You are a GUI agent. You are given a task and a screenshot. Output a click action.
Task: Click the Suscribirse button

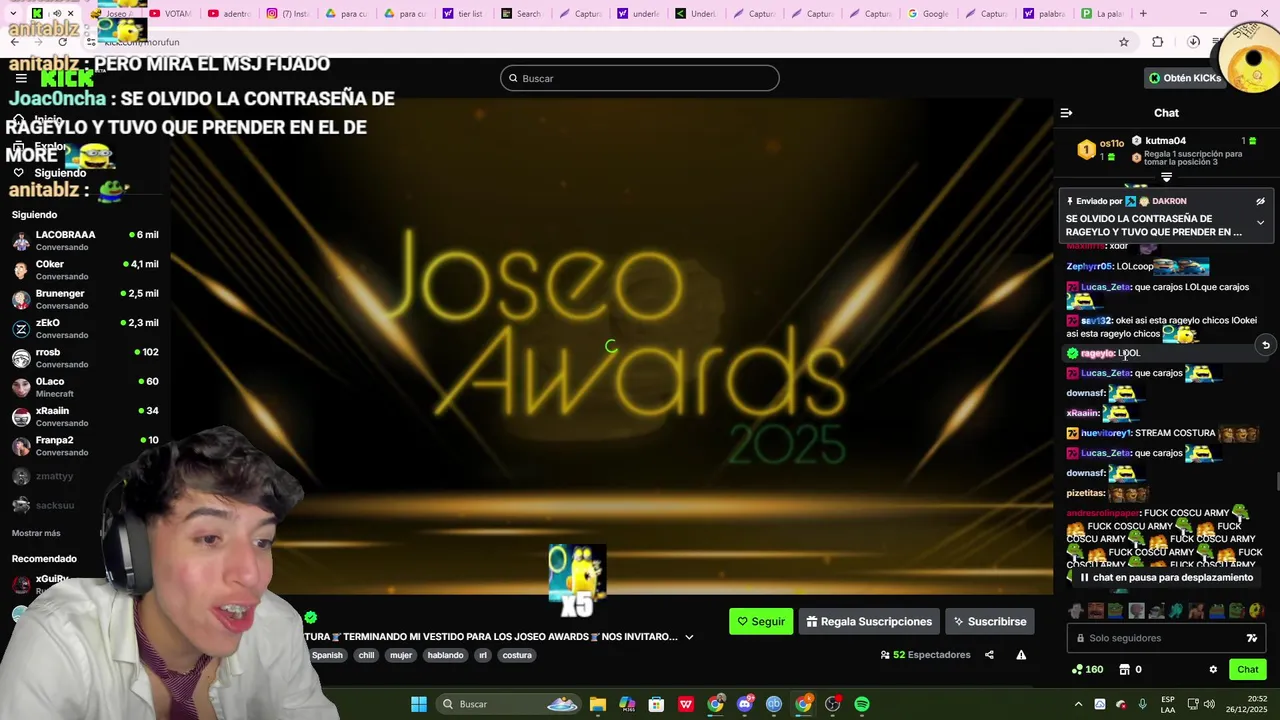pos(990,621)
